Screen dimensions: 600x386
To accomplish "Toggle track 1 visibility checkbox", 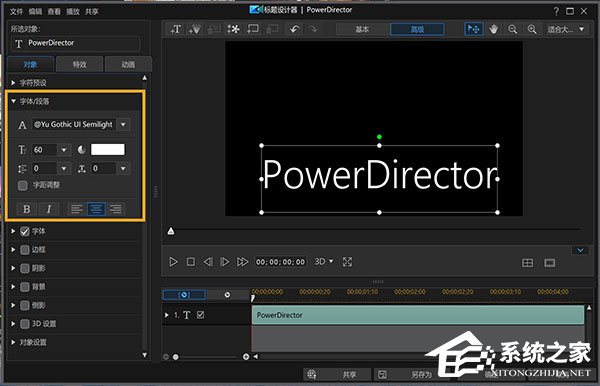I will click(x=200, y=314).
